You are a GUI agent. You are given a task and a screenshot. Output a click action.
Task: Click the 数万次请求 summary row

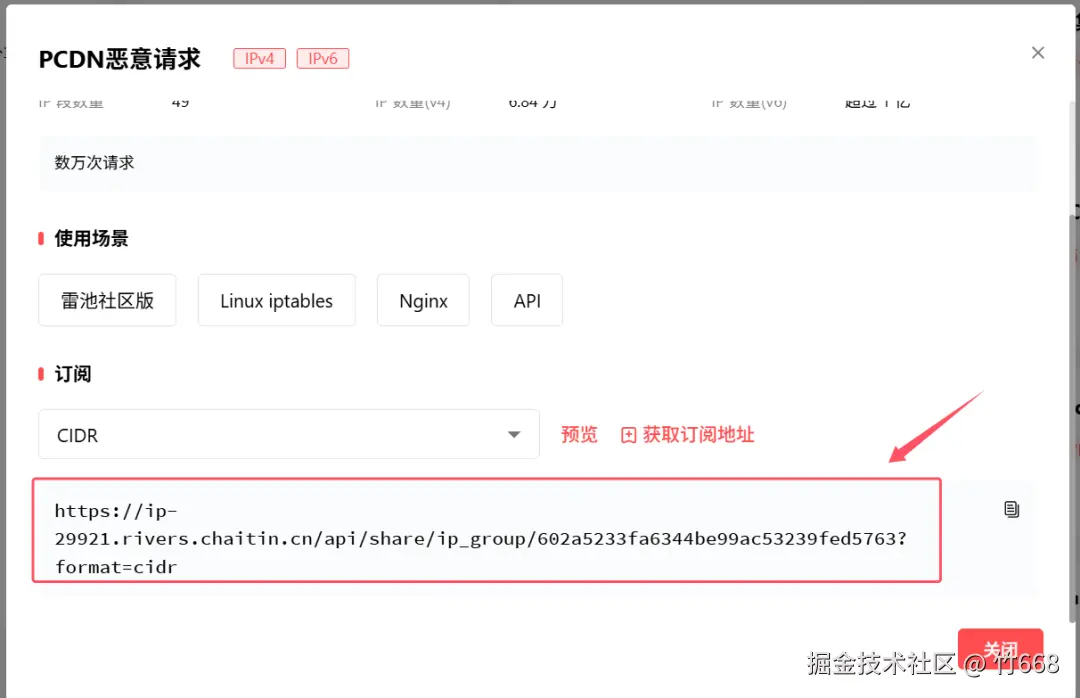tap(93, 162)
